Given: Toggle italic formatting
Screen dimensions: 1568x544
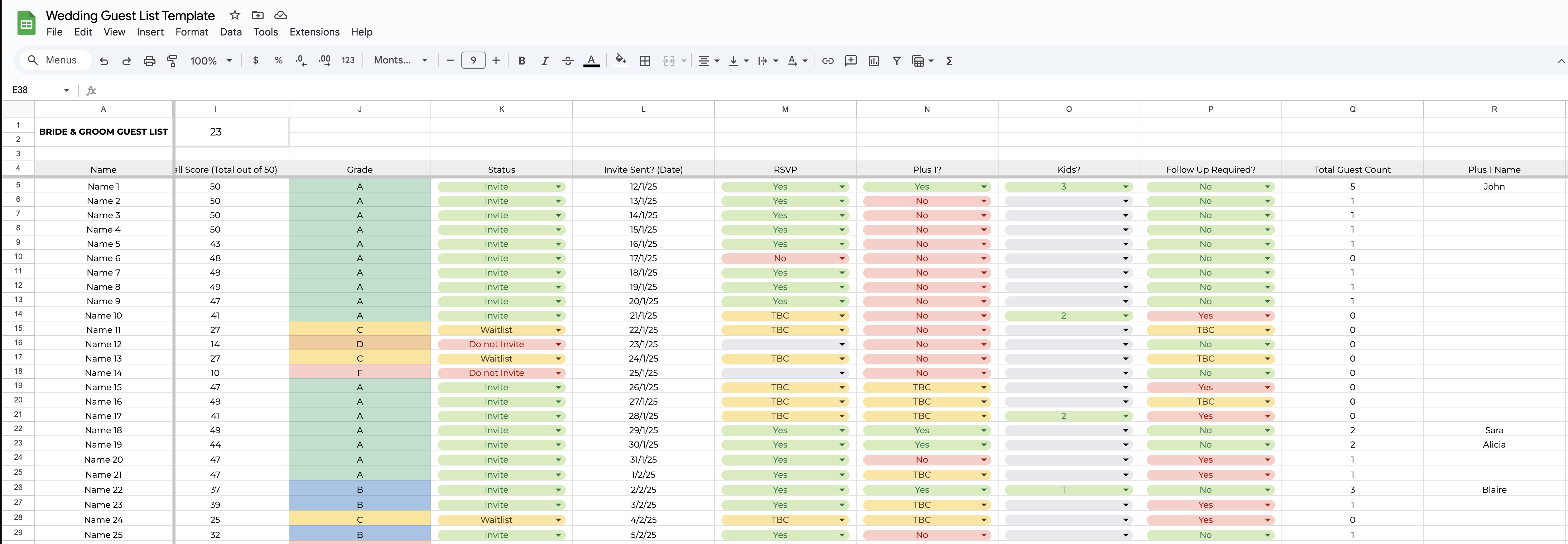Looking at the screenshot, I should tap(545, 60).
